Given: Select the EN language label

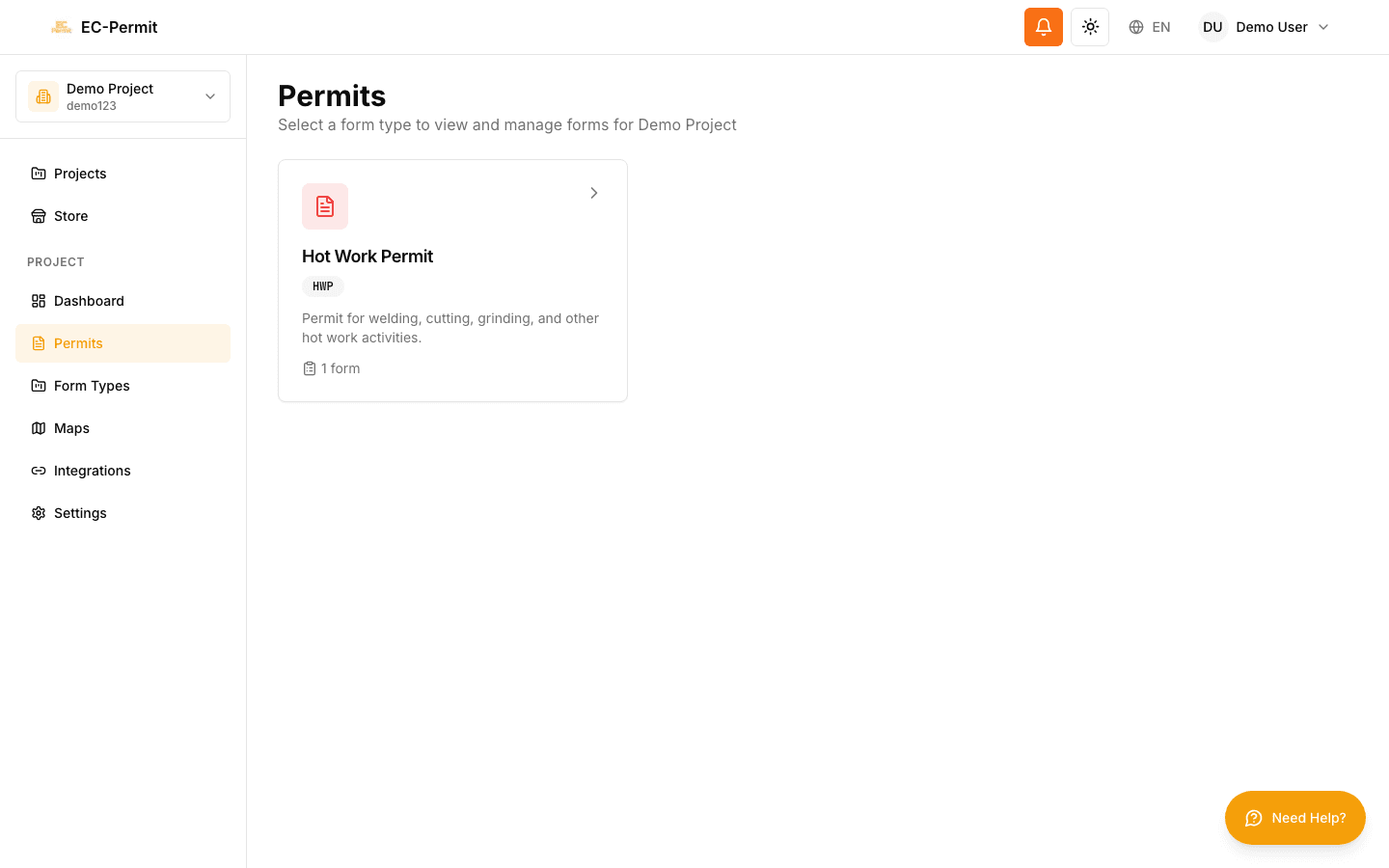Looking at the screenshot, I should (1161, 27).
